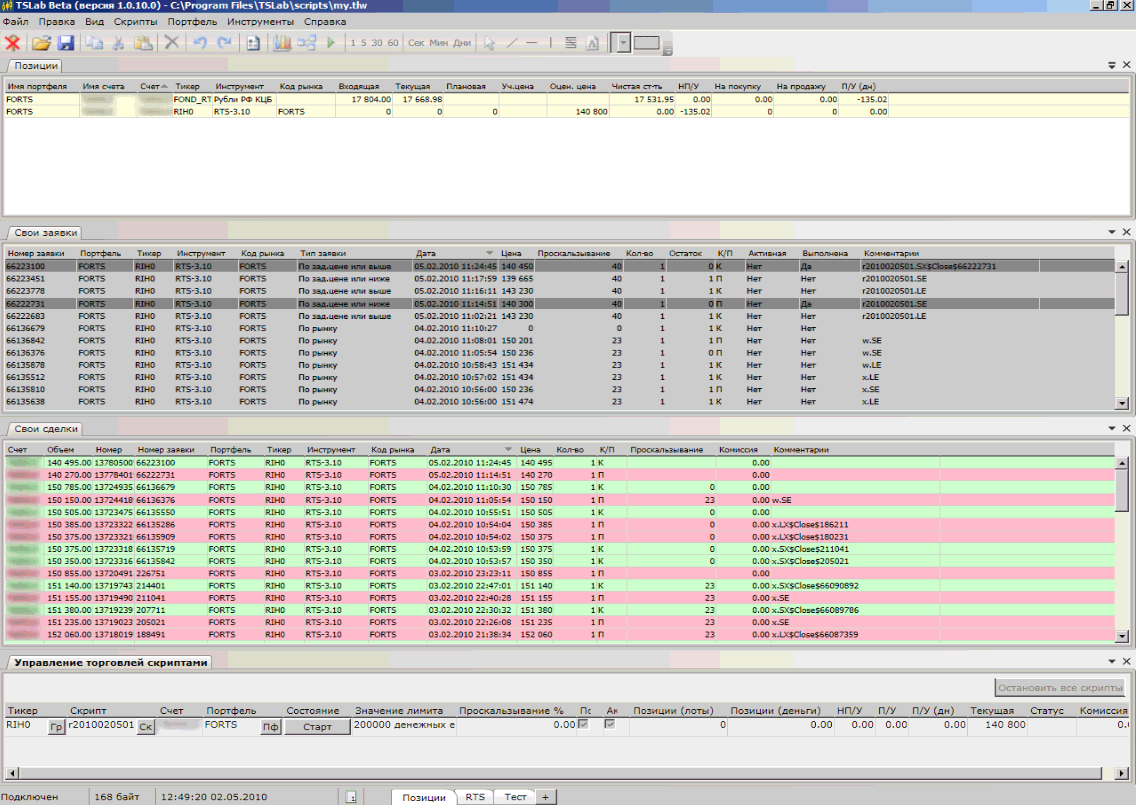This screenshot has width=1136, height=805.
Task: Open the 'Скрипты' menu
Action: 135,21
